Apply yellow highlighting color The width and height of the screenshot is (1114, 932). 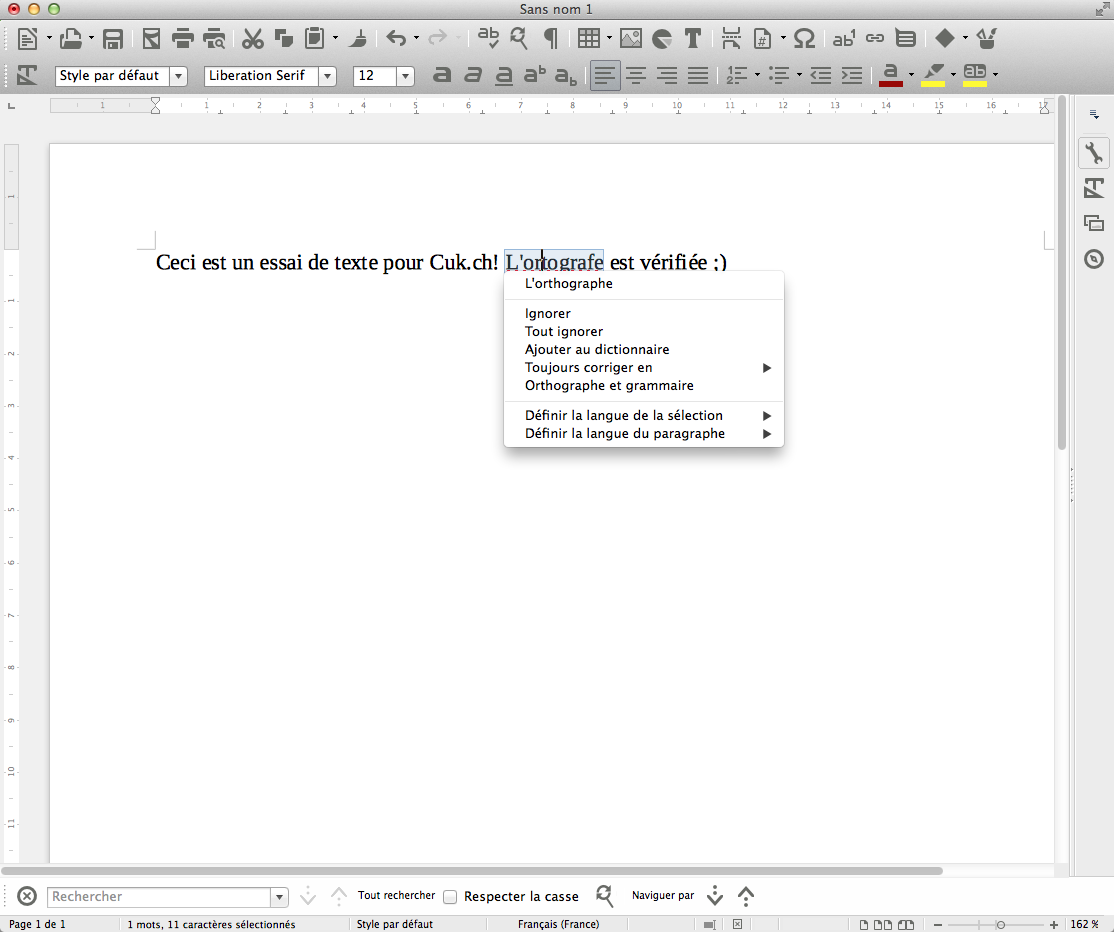(933, 75)
